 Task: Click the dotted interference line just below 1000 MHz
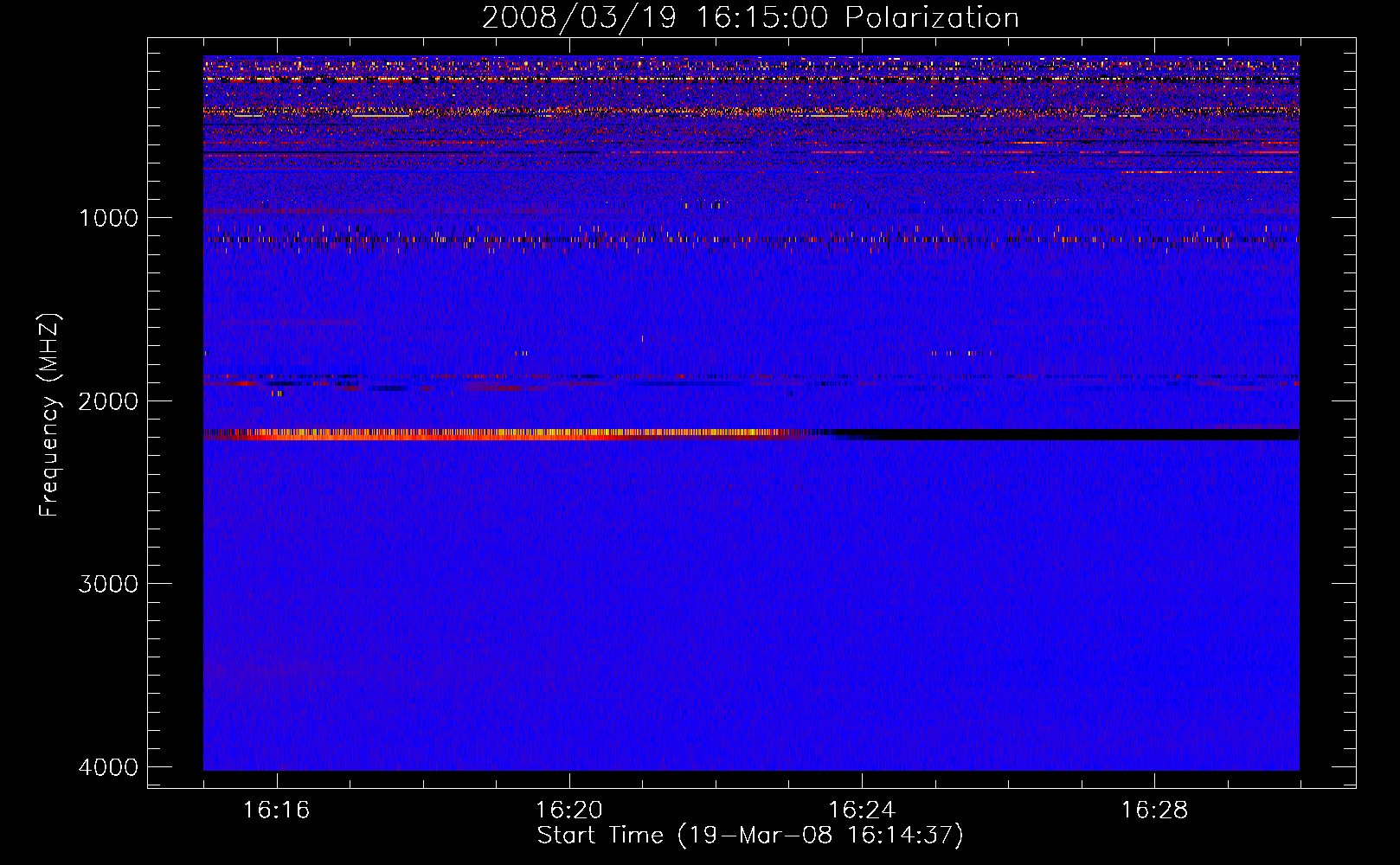692,240
